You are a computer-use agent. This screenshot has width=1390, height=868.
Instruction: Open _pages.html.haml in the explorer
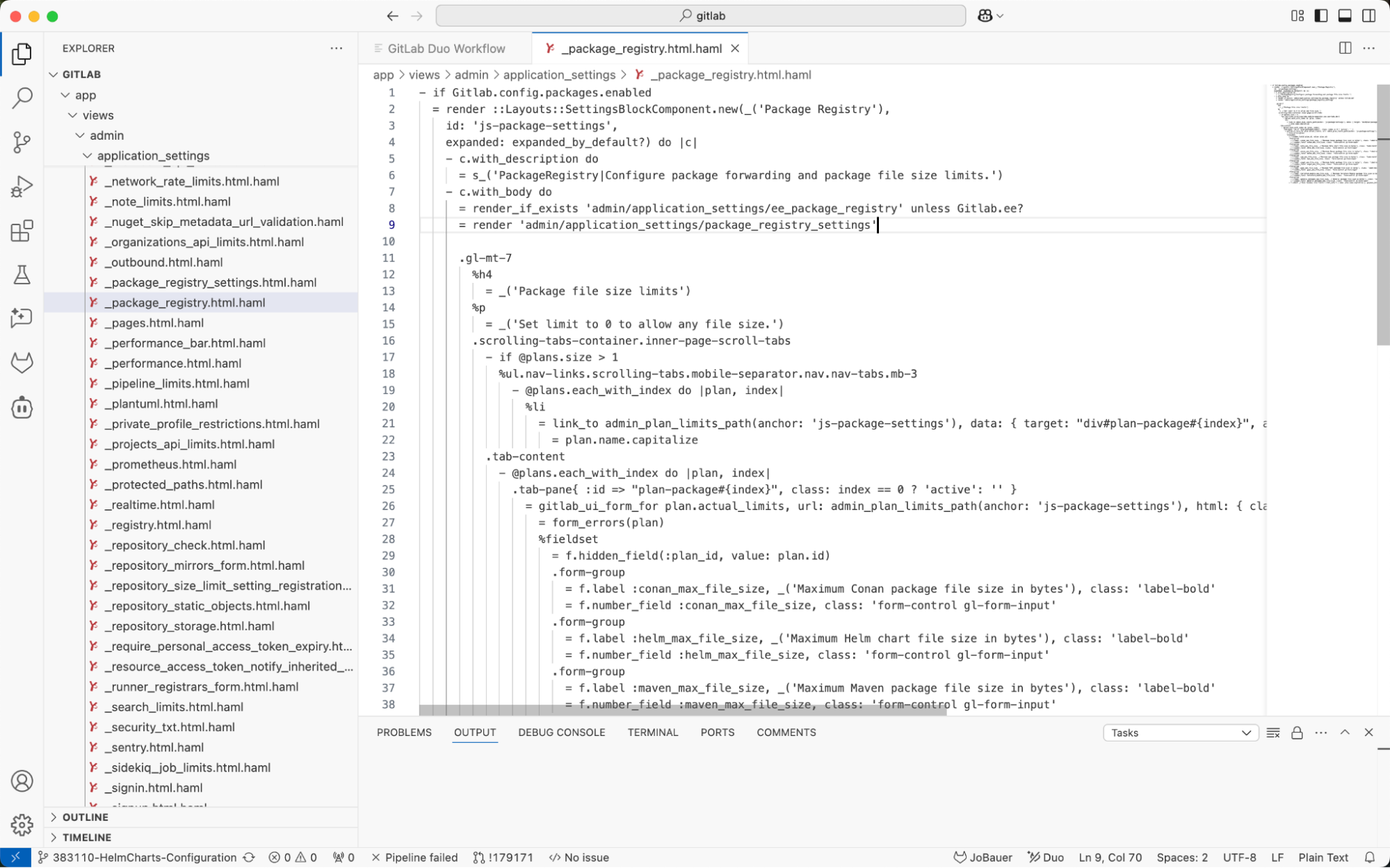pyautogui.click(x=154, y=322)
